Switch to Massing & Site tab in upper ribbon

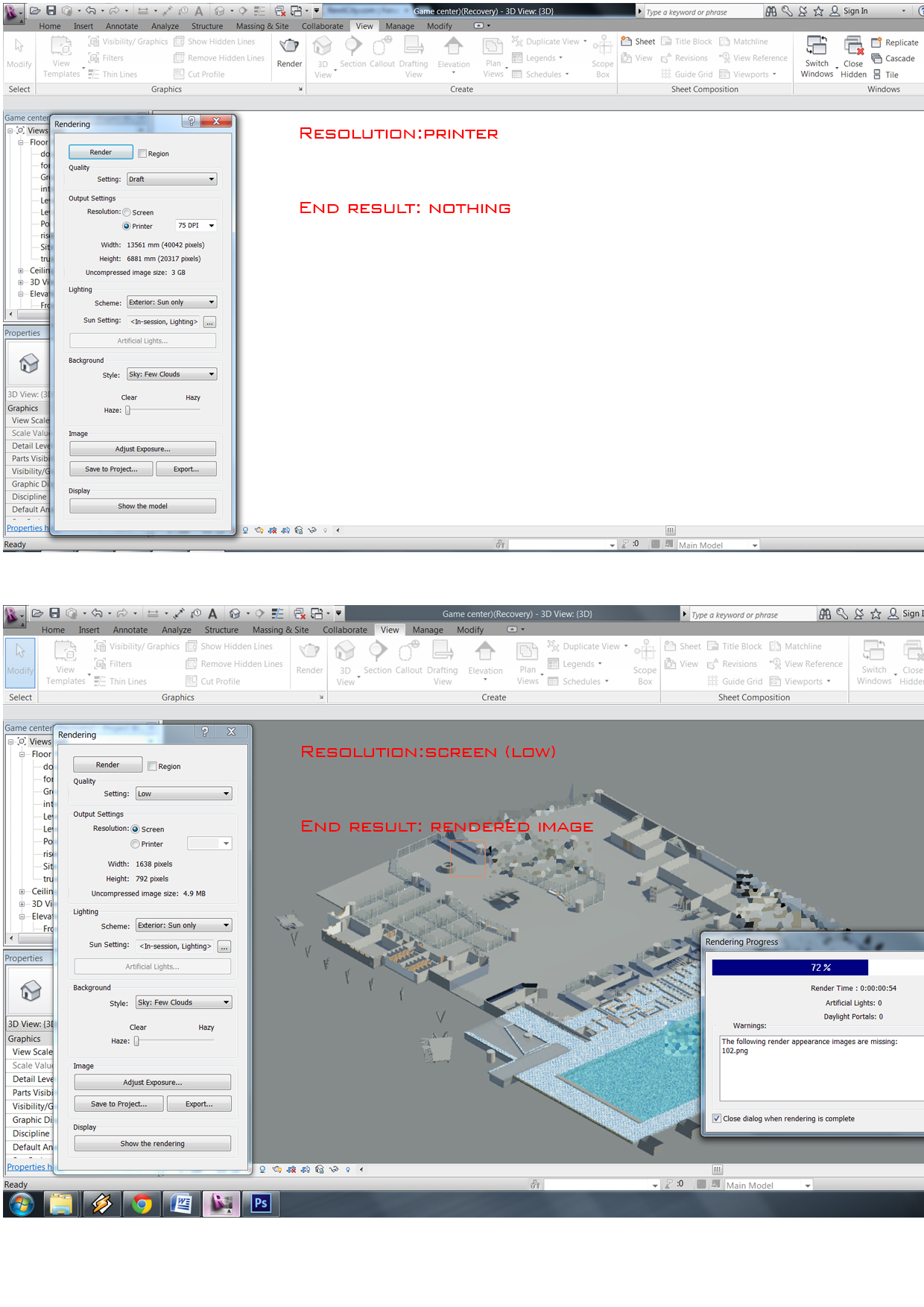pos(262,26)
